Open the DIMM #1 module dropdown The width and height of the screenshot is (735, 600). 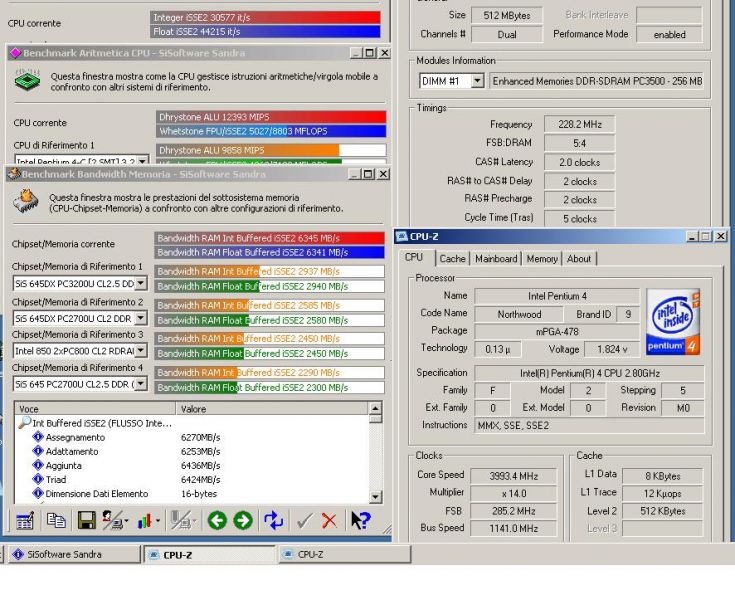(477, 81)
